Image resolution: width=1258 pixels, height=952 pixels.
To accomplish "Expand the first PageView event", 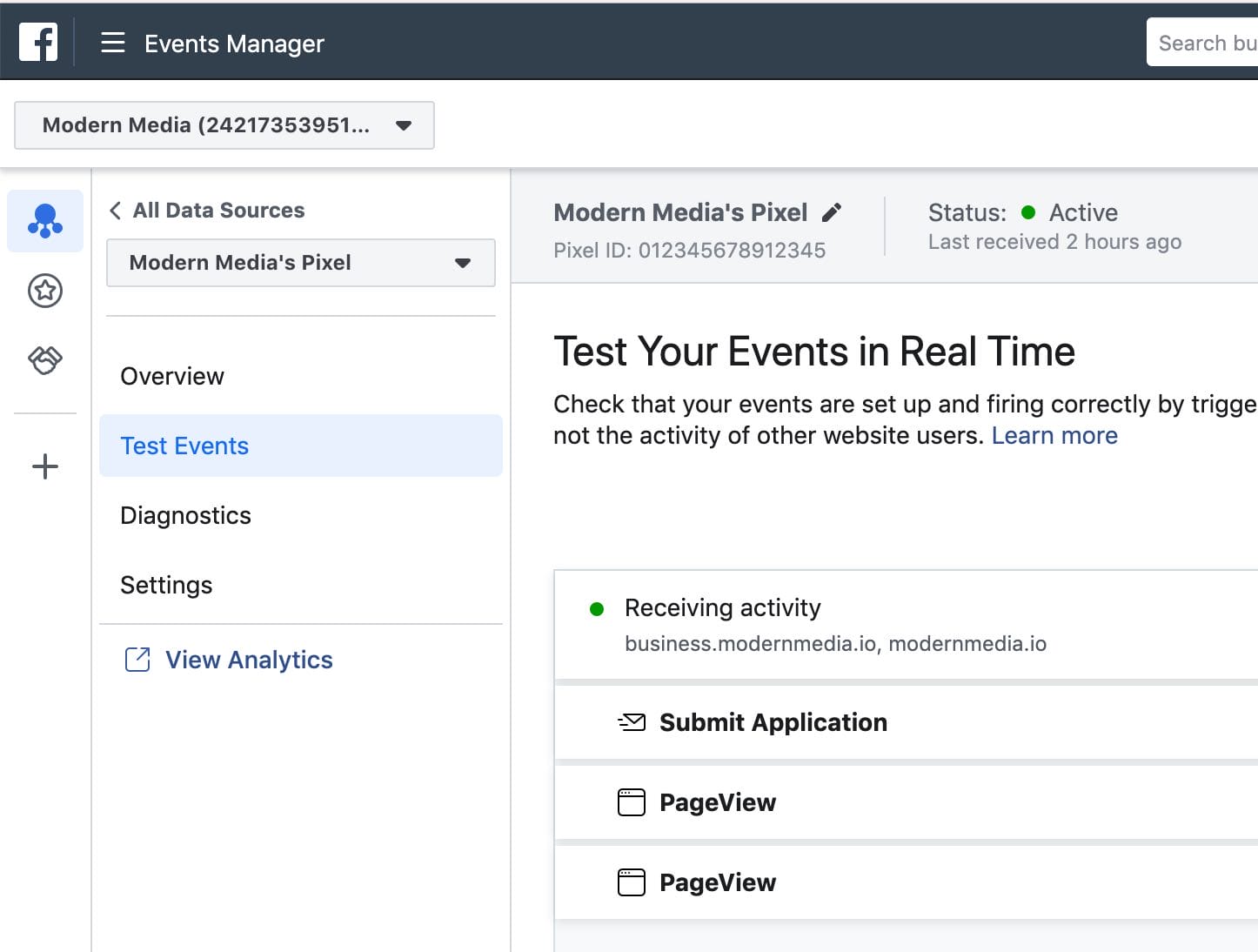I will pyautogui.click(x=907, y=802).
